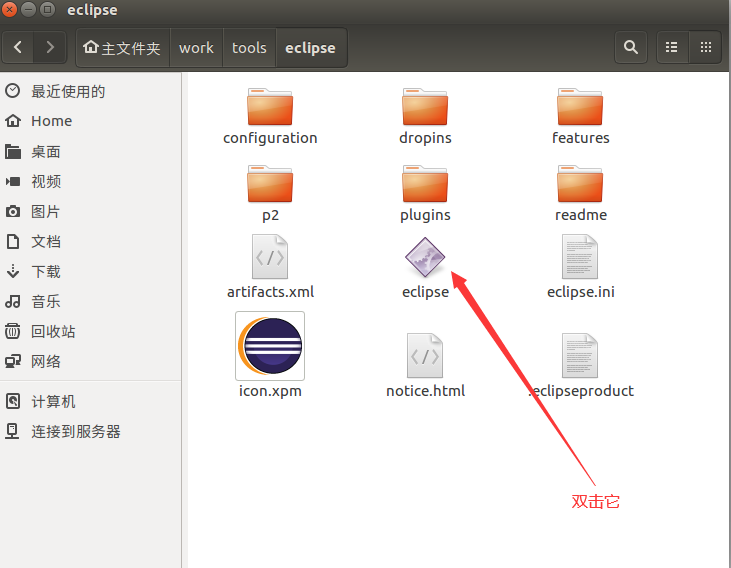Open the configuration folder icon
Screen dimensions: 731x568
(270, 107)
